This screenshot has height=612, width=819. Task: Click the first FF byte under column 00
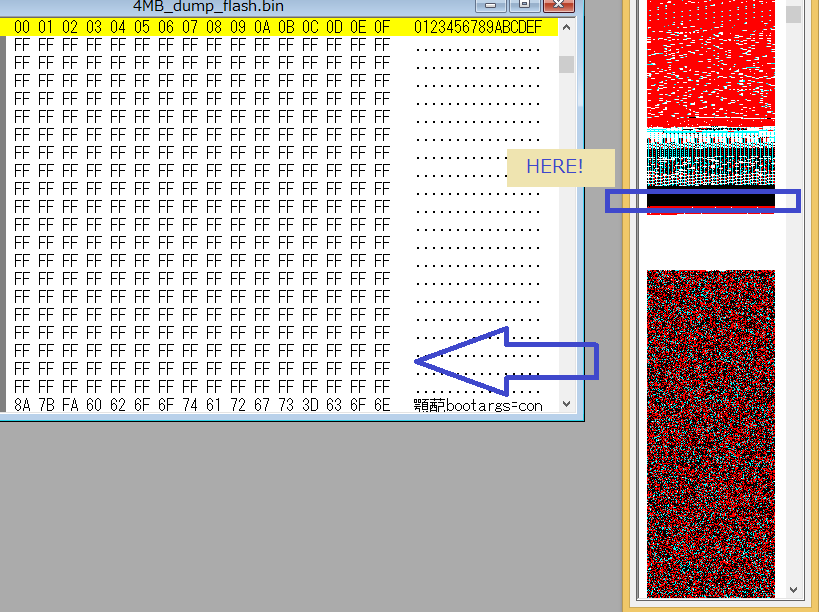[22, 45]
